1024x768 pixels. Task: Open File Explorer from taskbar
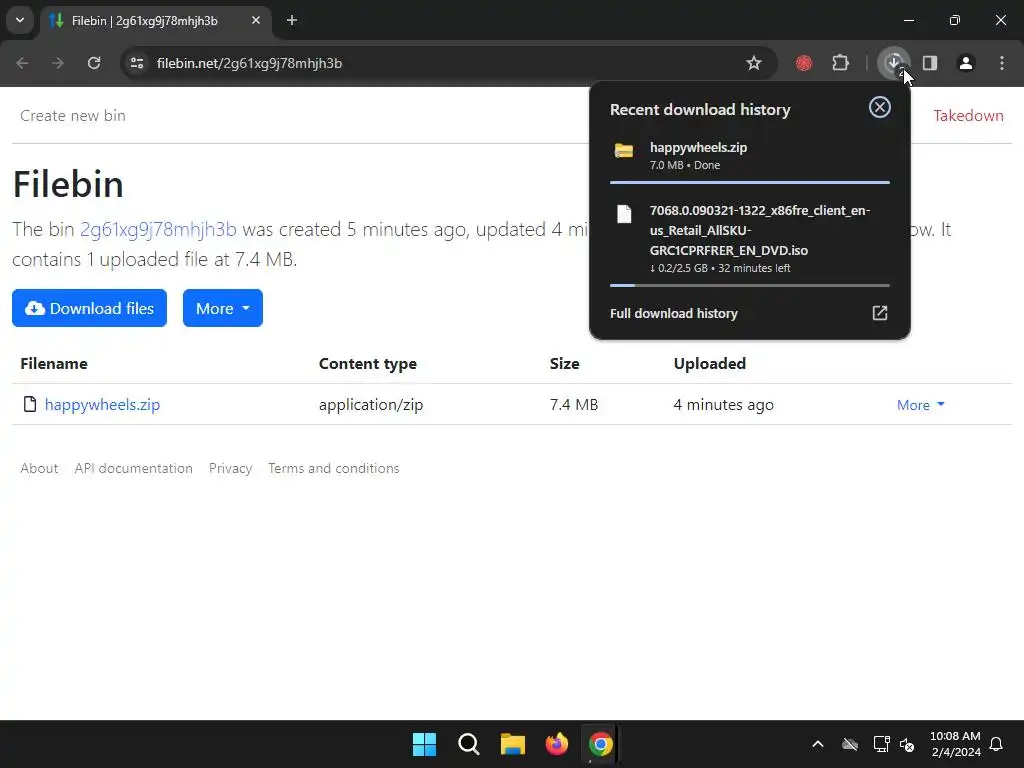pos(513,744)
